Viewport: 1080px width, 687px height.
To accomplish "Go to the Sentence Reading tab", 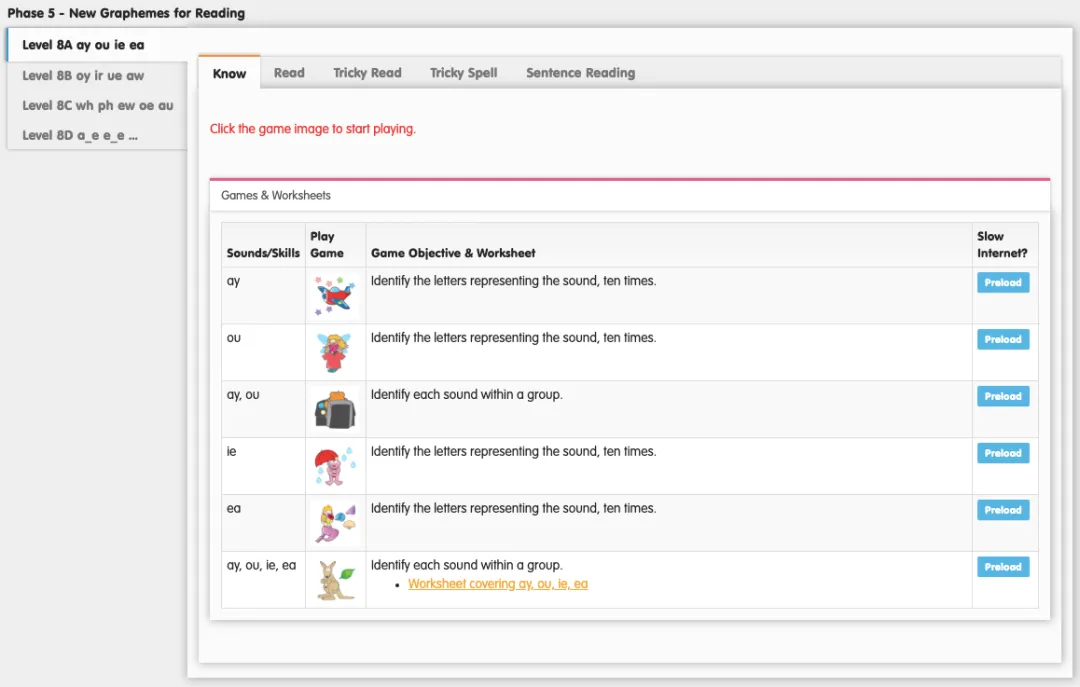I will click(x=580, y=73).
